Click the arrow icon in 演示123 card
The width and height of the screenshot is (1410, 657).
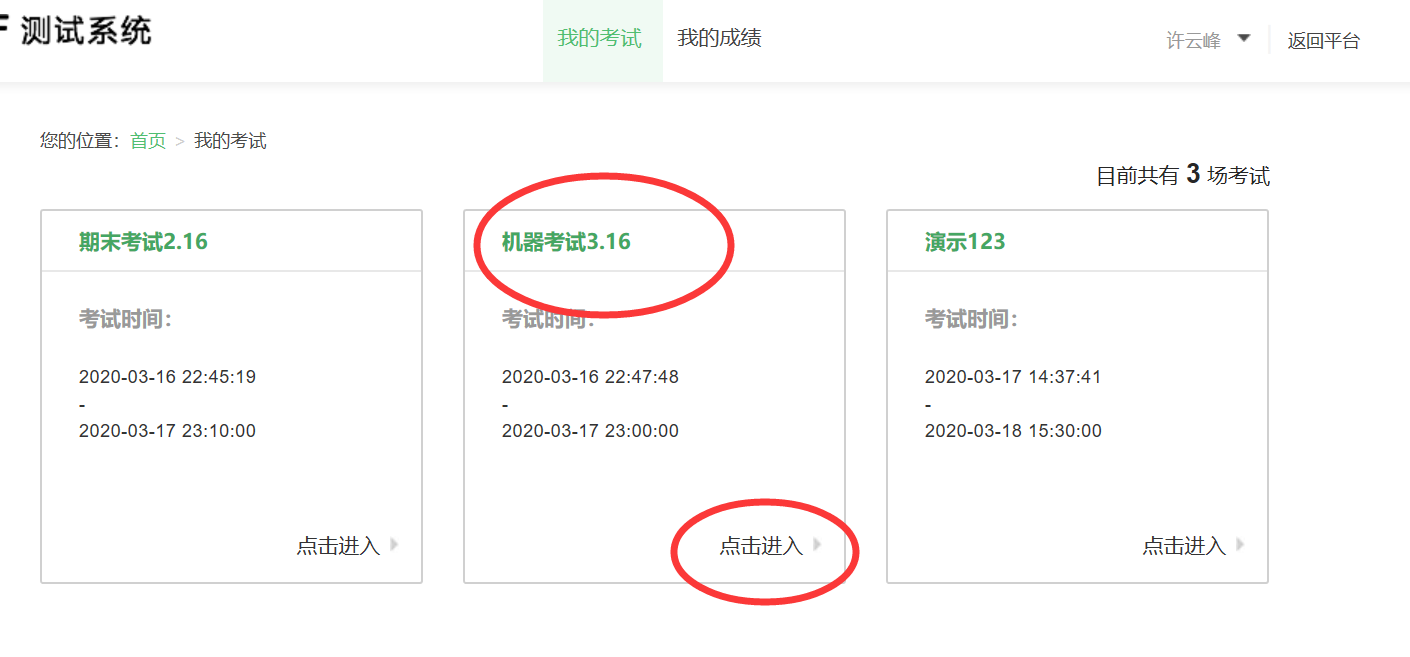(1240, 545)
